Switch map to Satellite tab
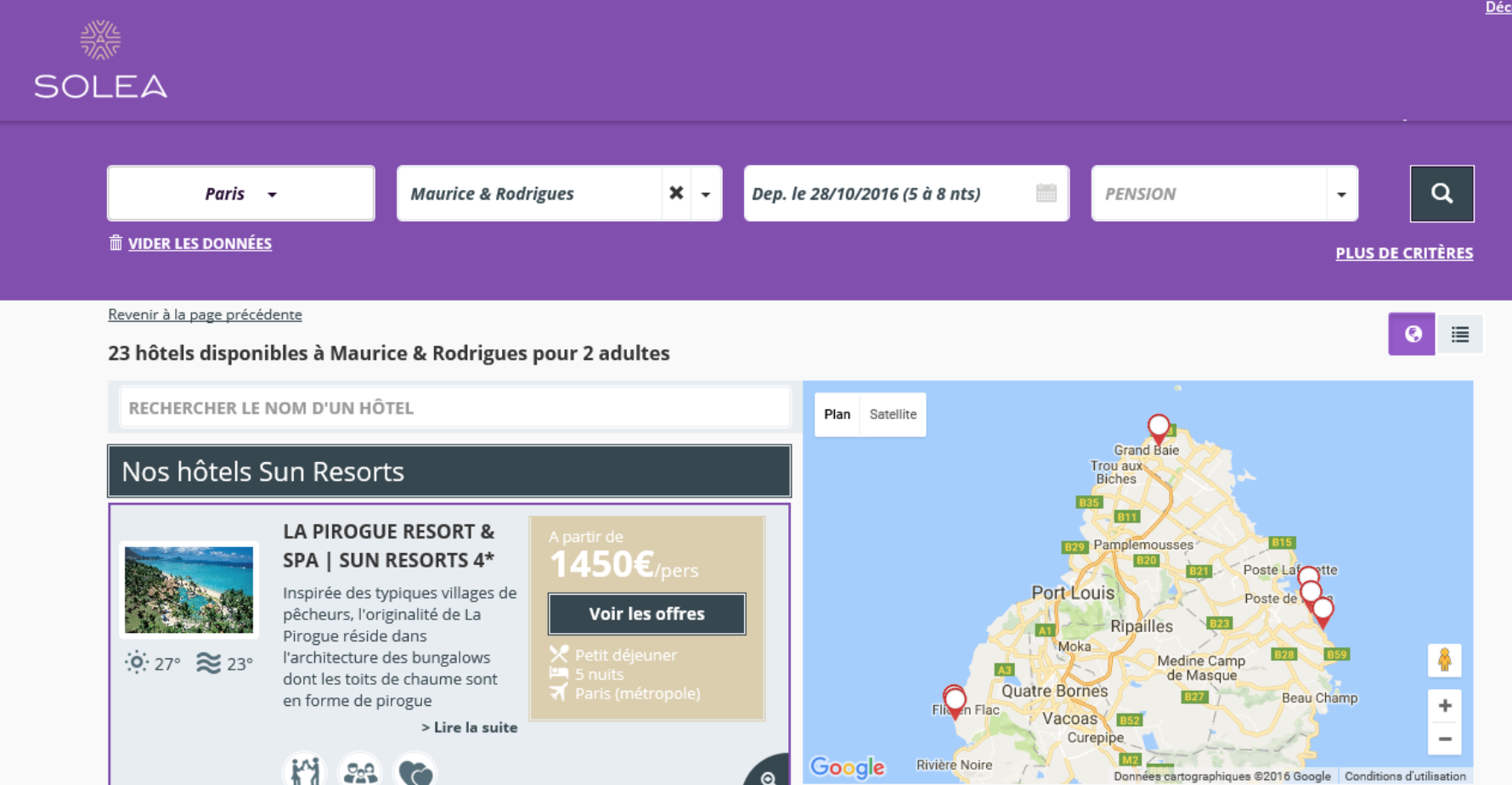This screenshot has height=785, width=1512. pos(893,415)
